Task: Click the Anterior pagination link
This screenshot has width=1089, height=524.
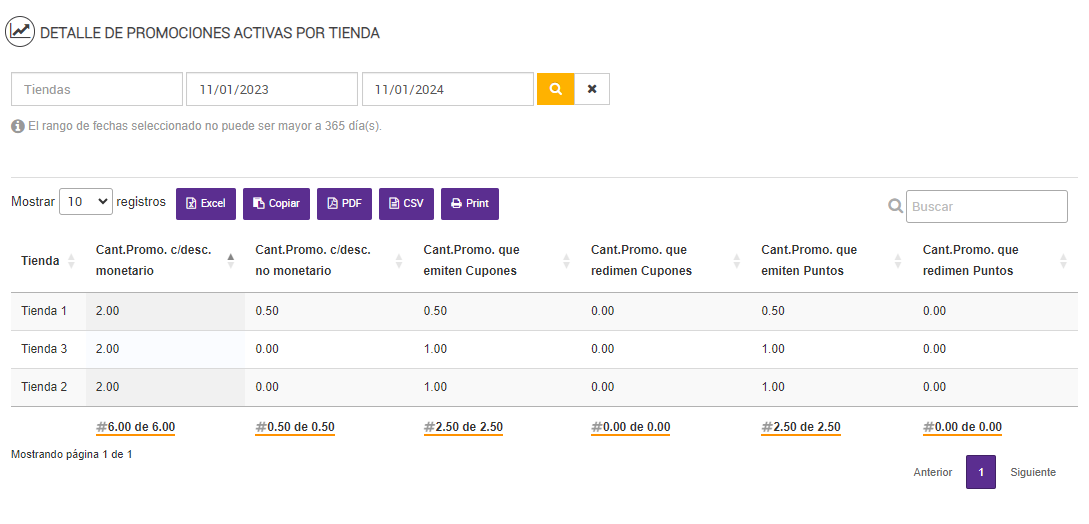Action: click(933, 472)
